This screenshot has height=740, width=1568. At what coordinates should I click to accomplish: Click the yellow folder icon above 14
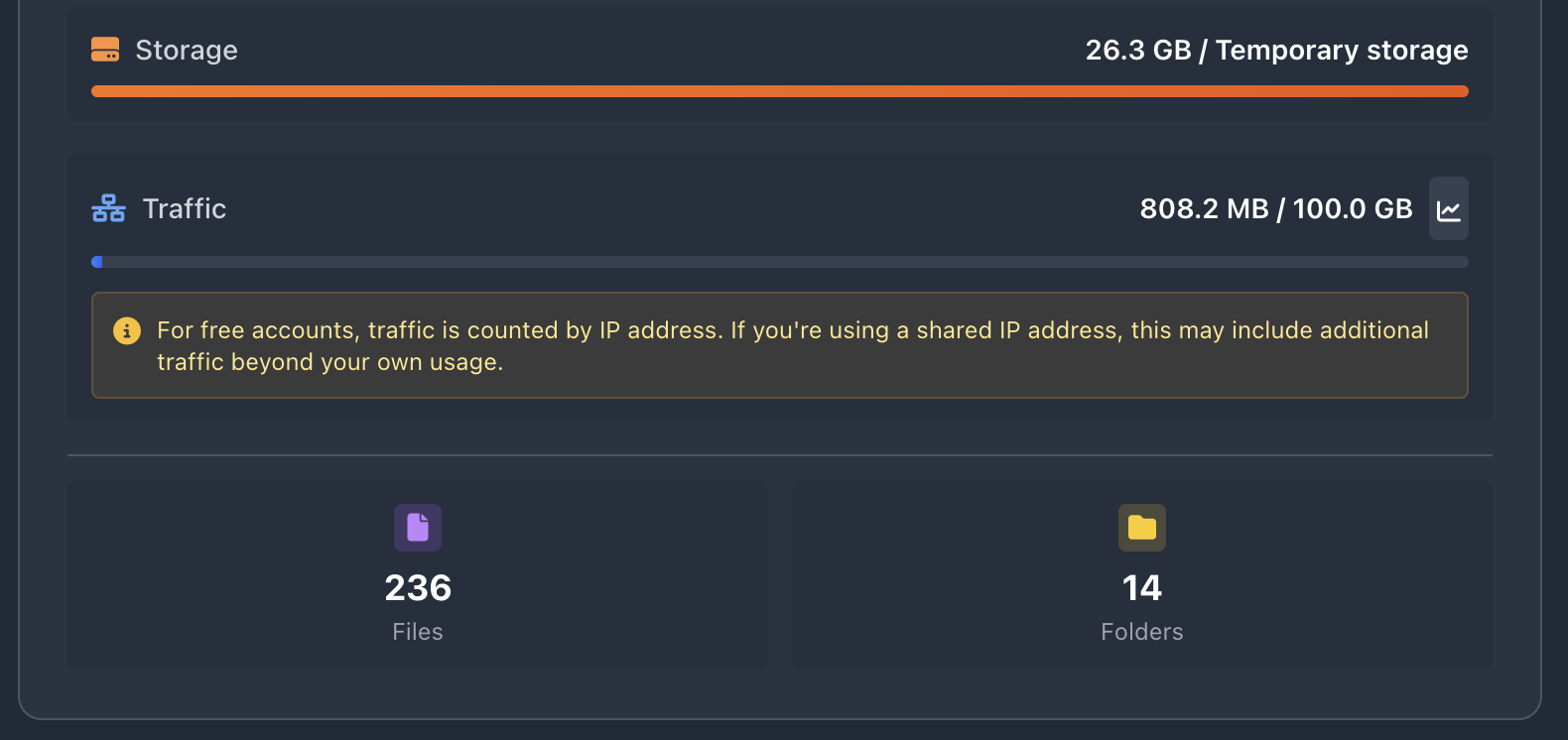[1142, 528]
